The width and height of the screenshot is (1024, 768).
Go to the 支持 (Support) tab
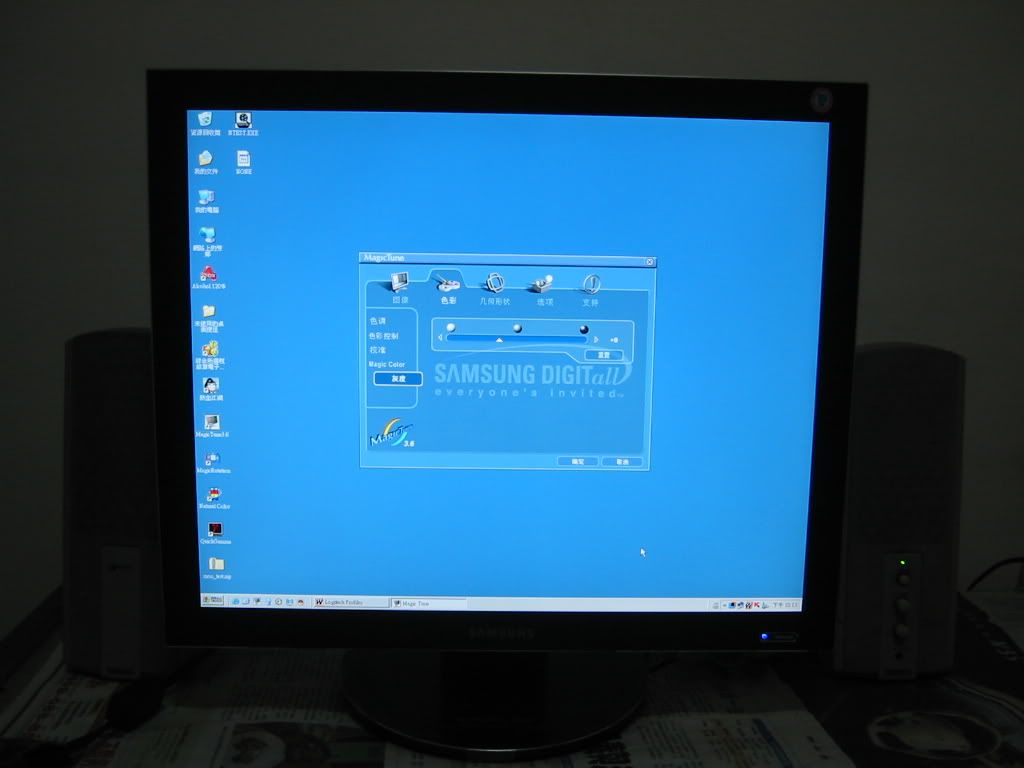tap(590, 291)
